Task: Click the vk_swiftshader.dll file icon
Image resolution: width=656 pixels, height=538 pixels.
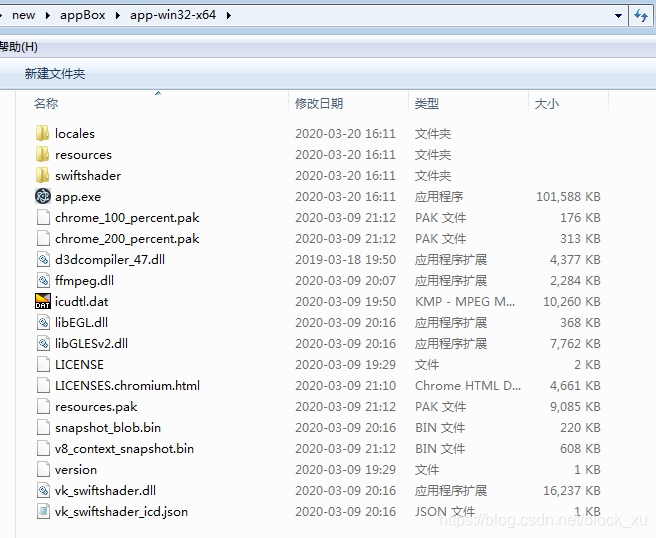Action: point(43,490)
